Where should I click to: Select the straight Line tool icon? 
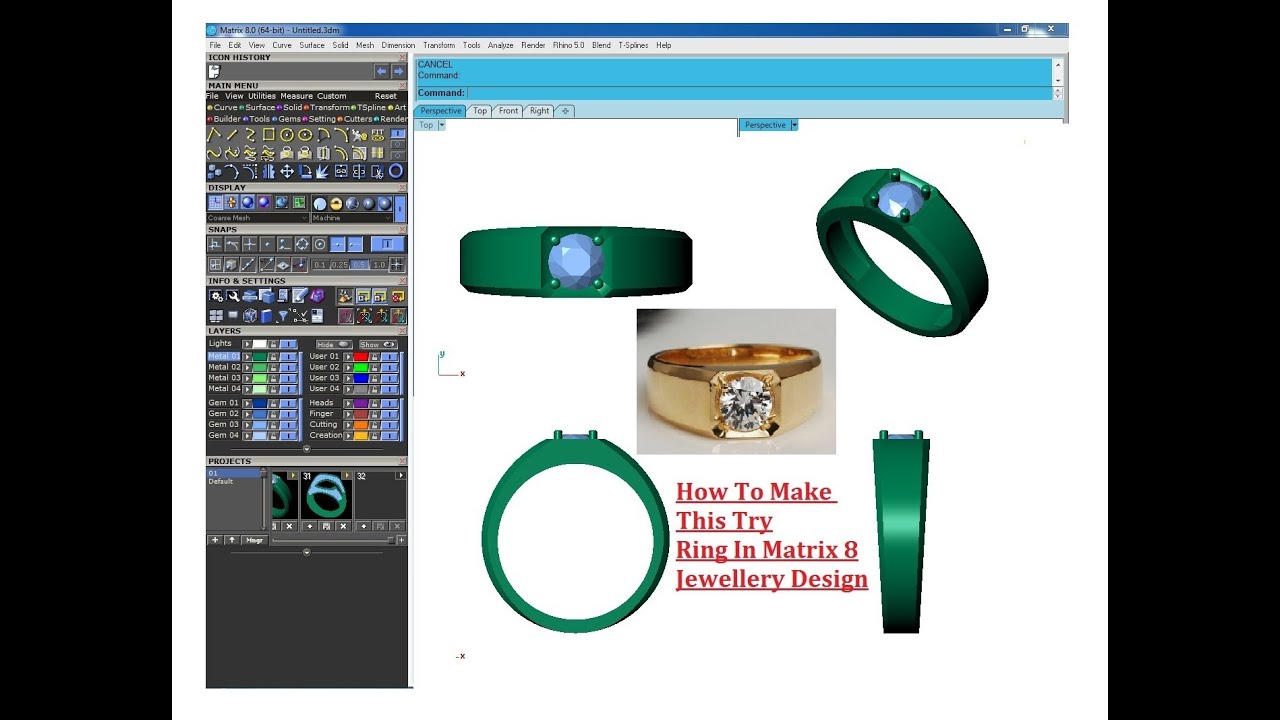click(232, 134)
